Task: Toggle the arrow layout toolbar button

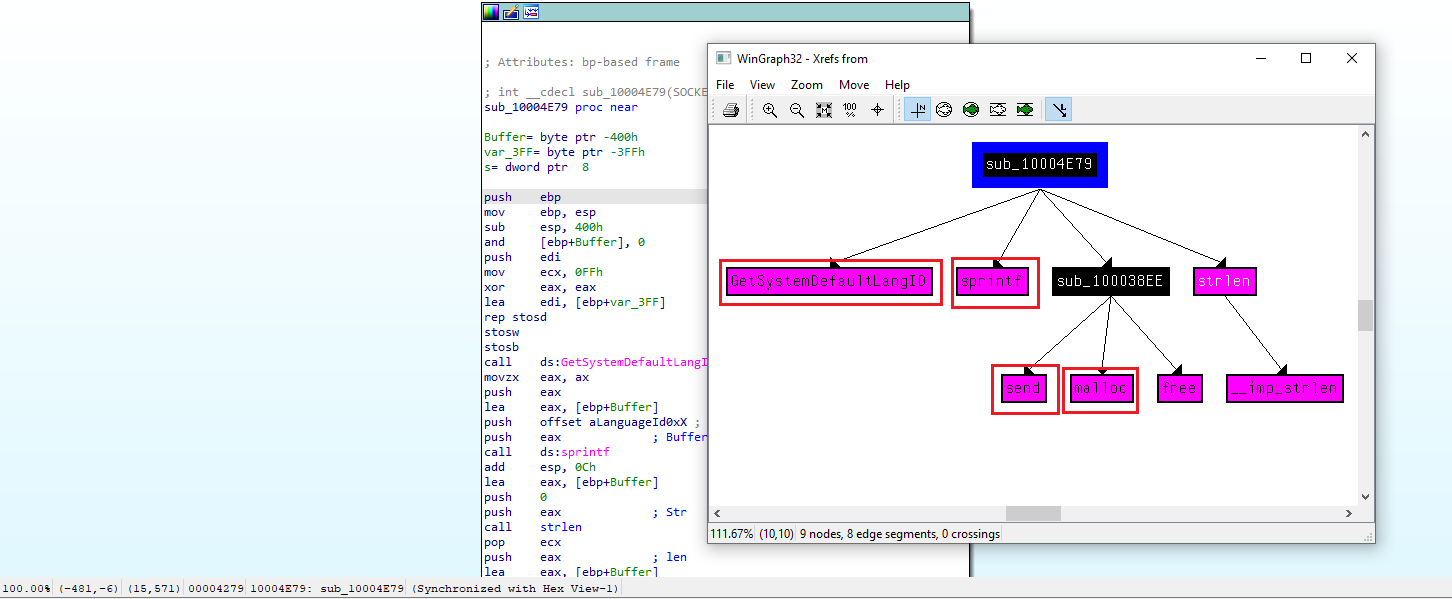Action: (x=1058, y=110)
